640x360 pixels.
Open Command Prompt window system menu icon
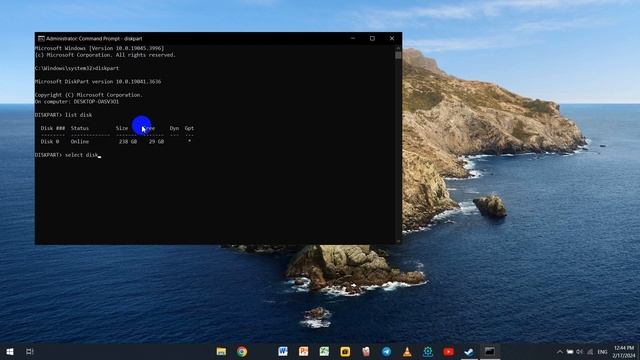pos(41,38)
